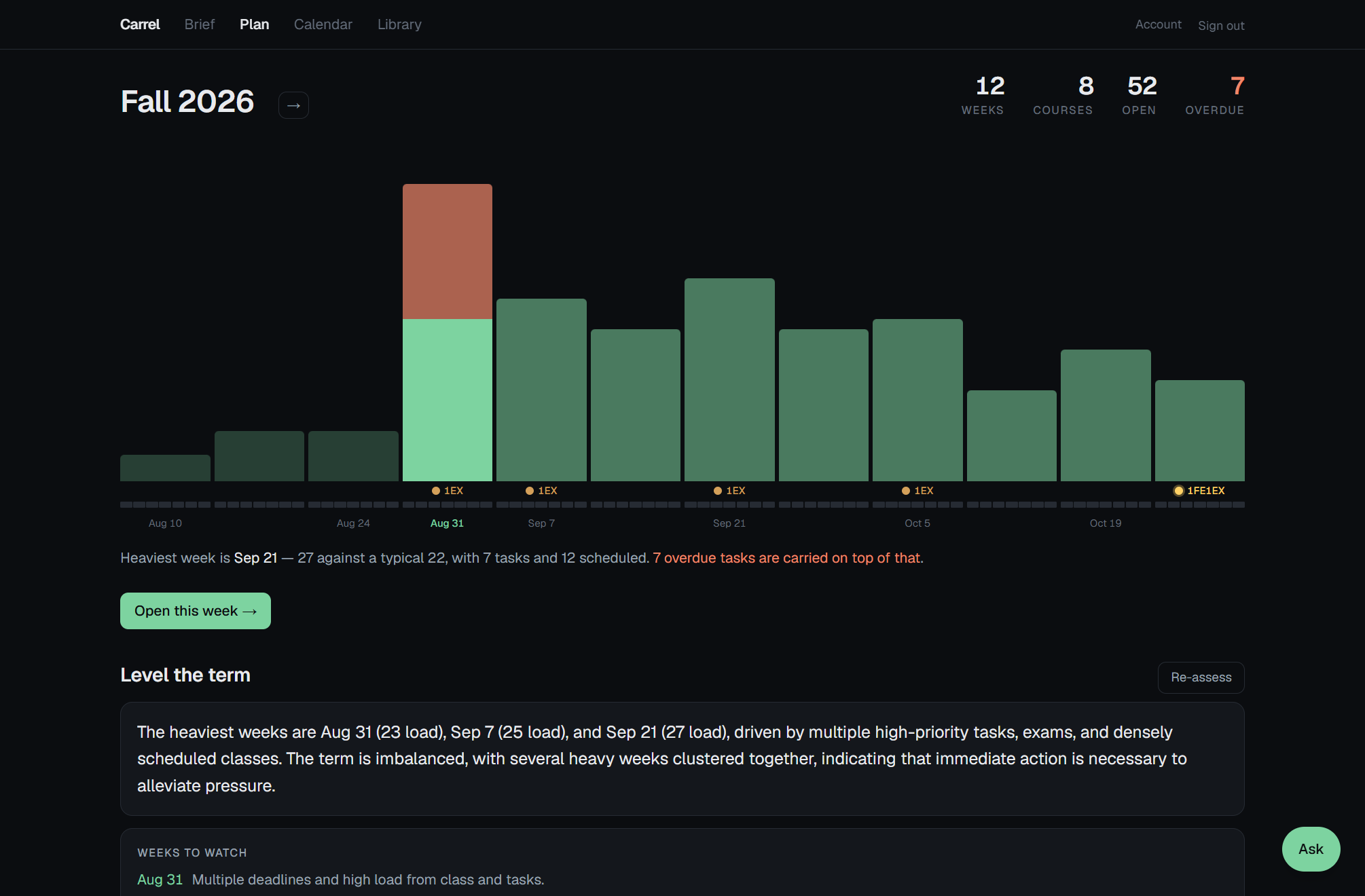This screenshot has width=1365, height=896.
Task: Click Open this week button
Action: click(x=196, y=611)
